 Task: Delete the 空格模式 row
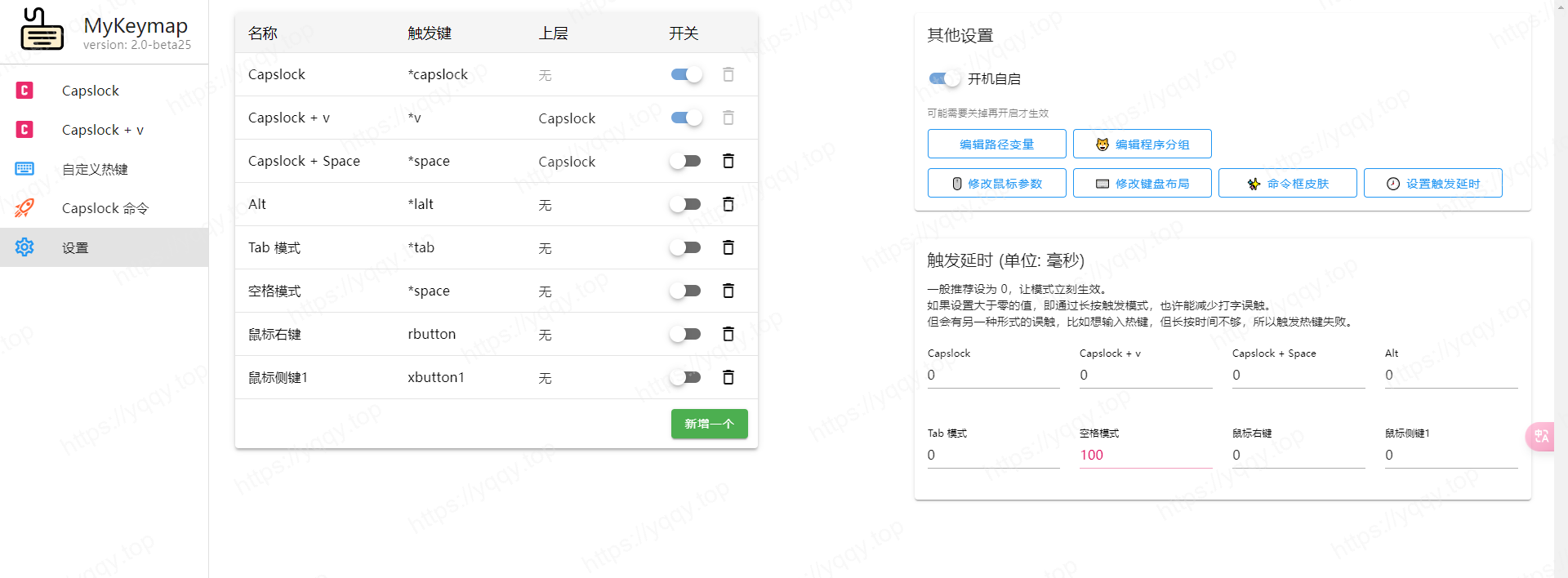[728, 291]
